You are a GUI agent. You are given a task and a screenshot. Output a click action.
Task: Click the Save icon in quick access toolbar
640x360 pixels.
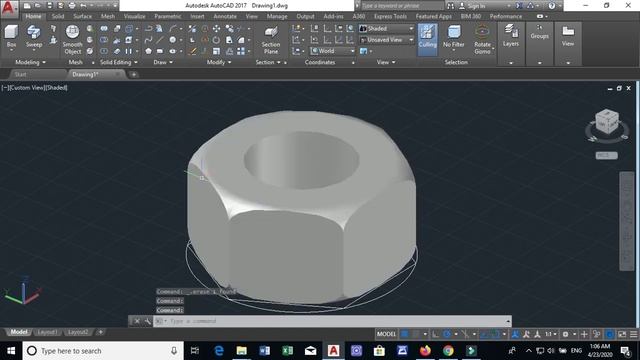click(49, 6)
